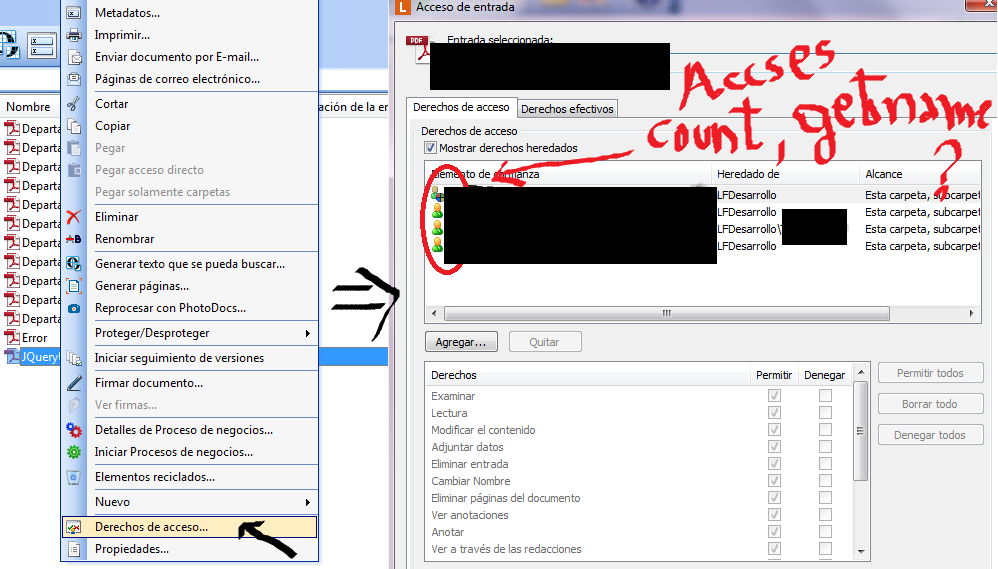Click Denegar todos button

(930, 435)
